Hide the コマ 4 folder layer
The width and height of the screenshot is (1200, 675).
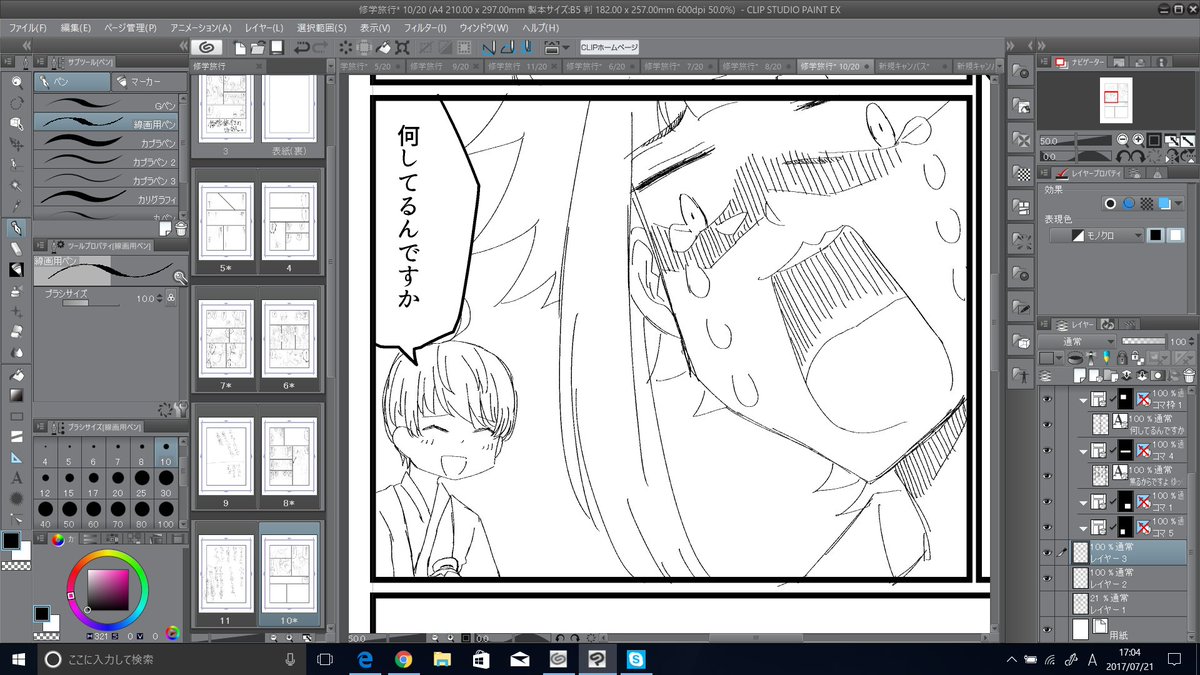1048,450
